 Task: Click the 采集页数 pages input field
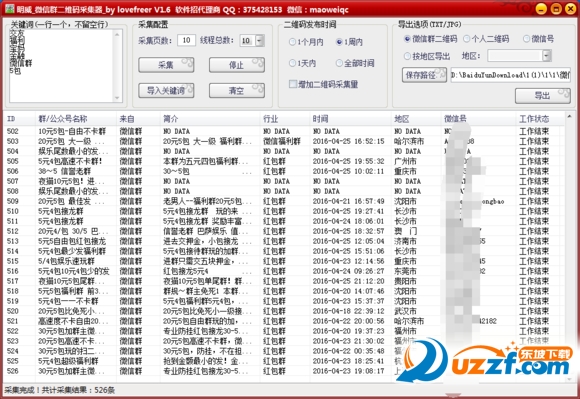point(186,40)
